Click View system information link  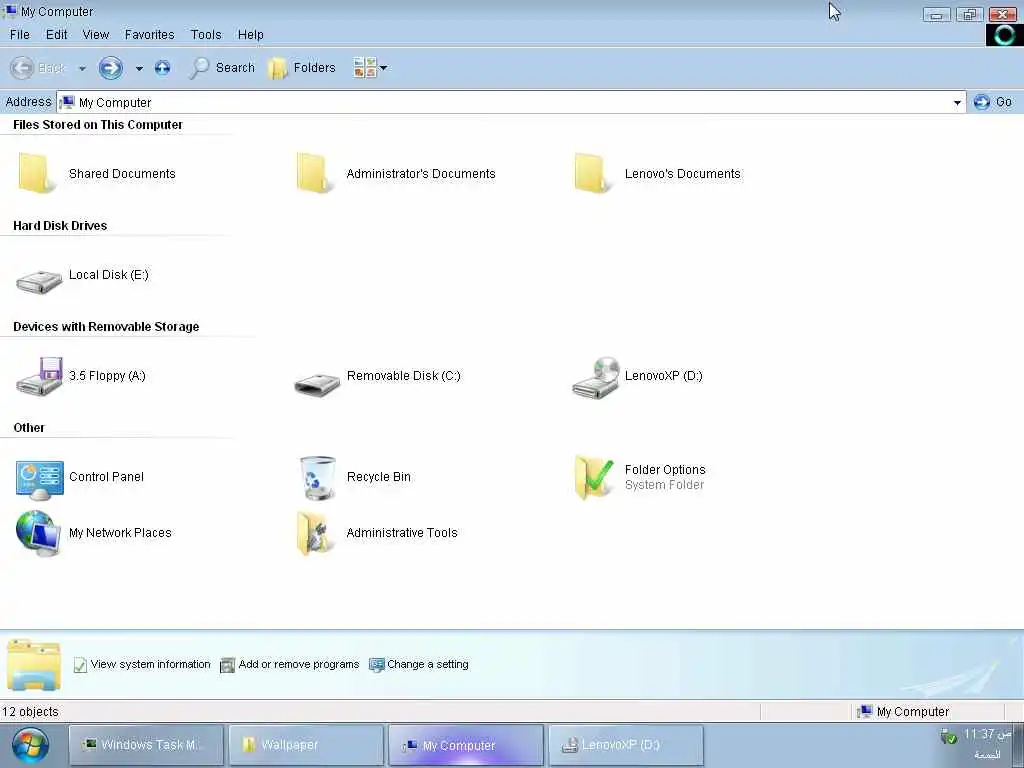coord(142,664)
